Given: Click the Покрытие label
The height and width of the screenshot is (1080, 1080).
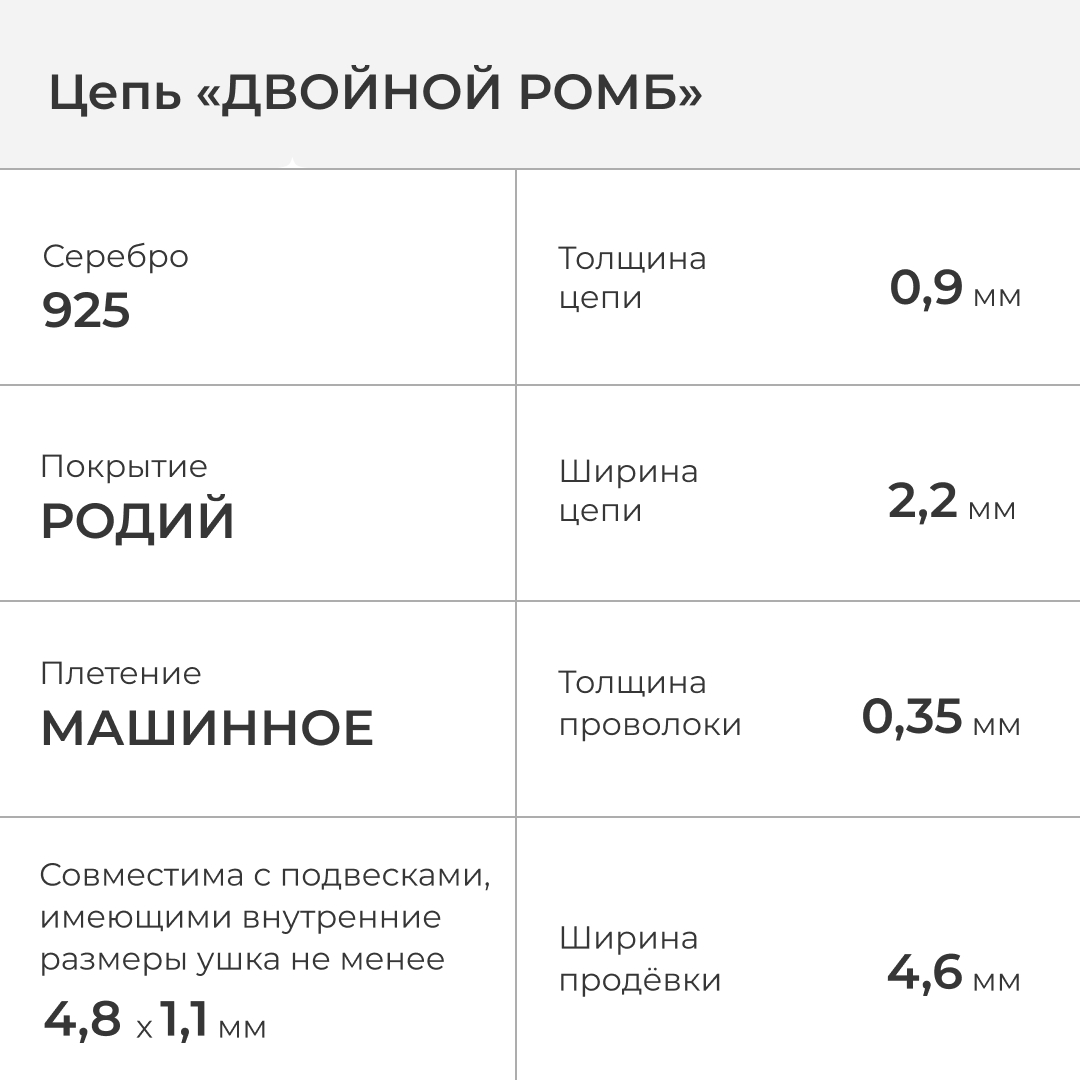Looking at the screenshot, I should tap(124, 466).
